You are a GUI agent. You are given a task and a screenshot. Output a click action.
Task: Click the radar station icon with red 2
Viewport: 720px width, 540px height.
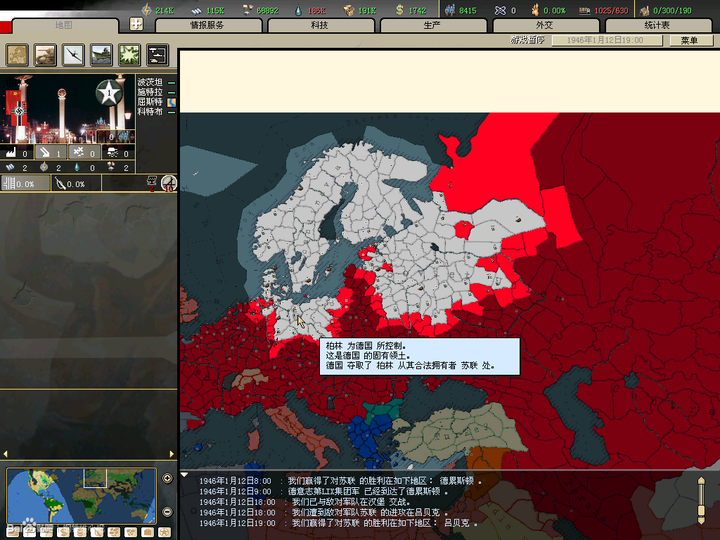(152, 182)
